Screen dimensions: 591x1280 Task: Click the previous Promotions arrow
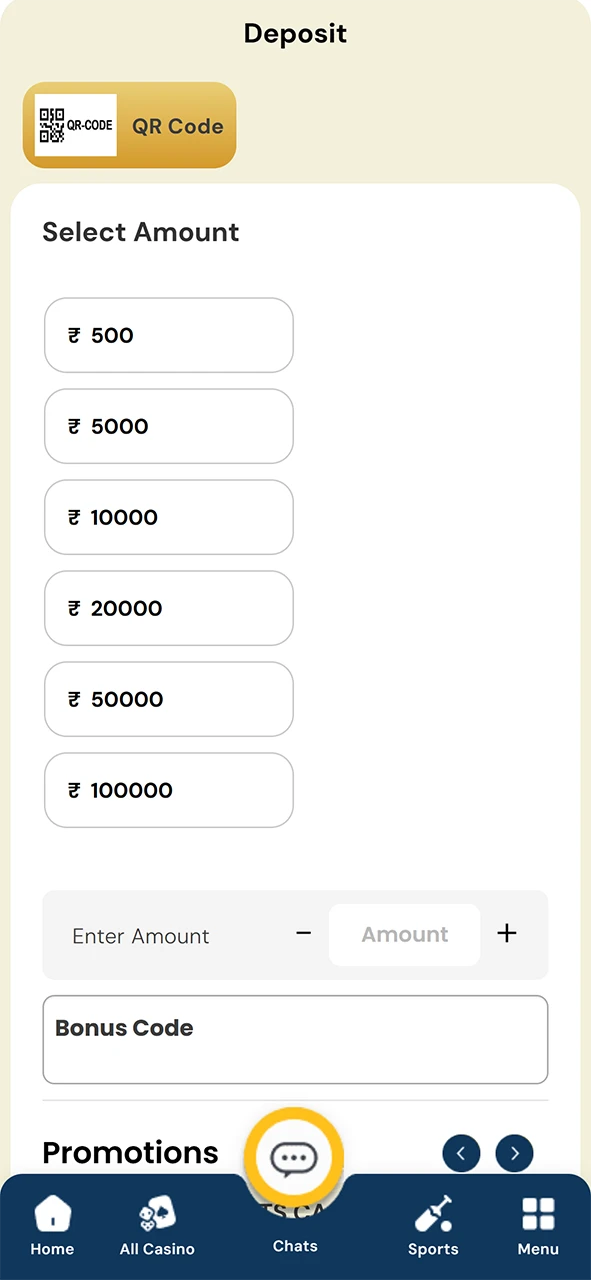(x=461, y=1153)
